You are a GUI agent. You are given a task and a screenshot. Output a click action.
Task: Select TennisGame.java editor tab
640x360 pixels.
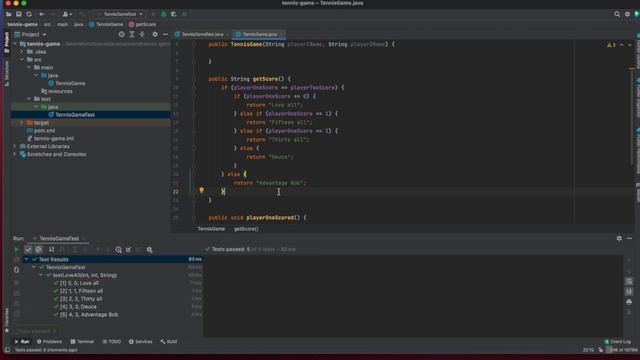point(259,34)
